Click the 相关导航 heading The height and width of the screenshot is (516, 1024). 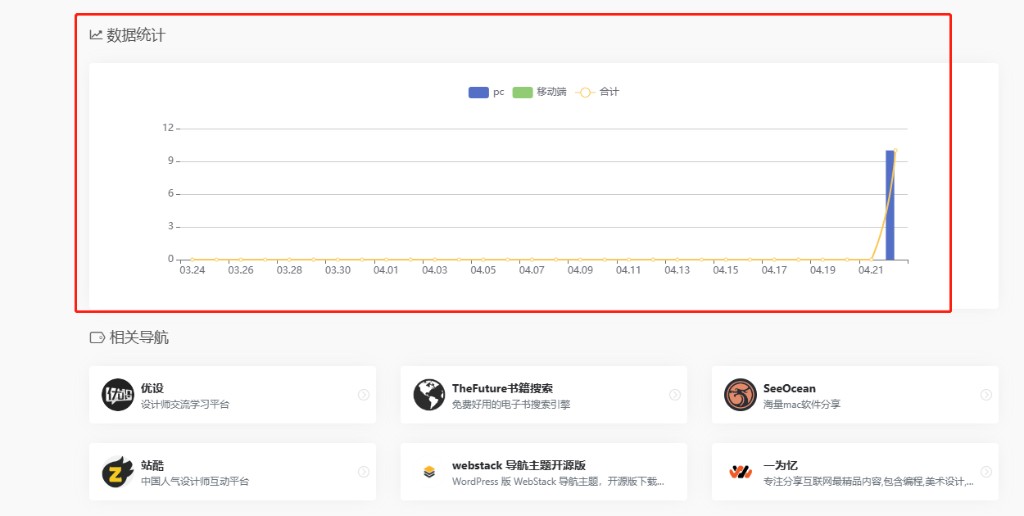(139, 338)
